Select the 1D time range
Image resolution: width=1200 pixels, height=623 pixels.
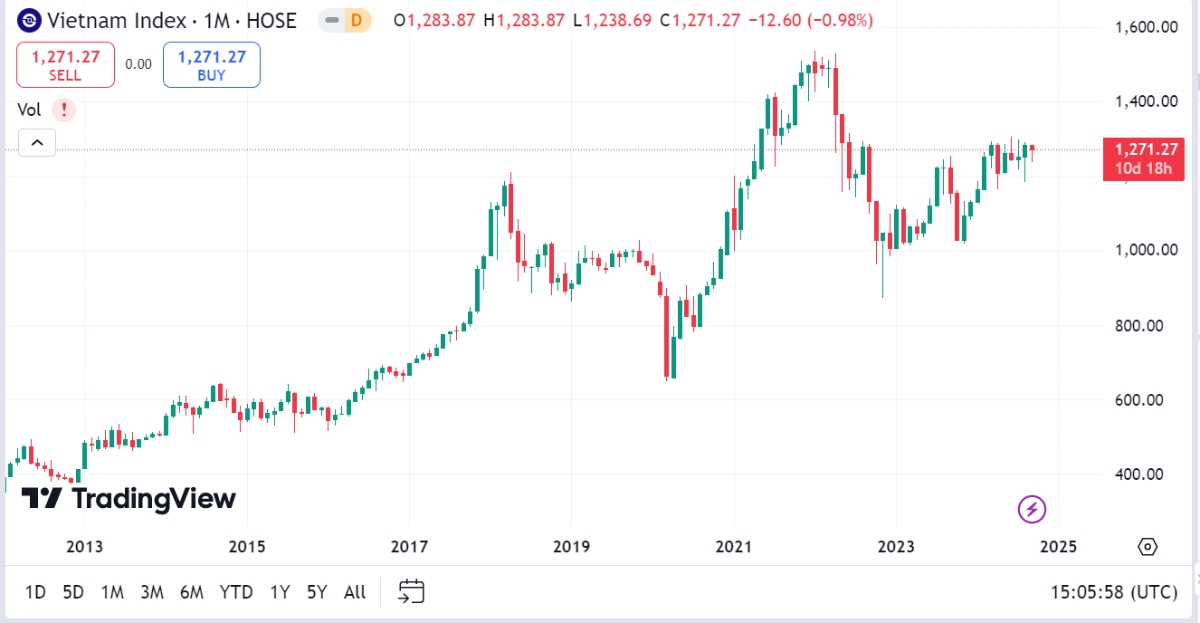[x=35, y=592]
